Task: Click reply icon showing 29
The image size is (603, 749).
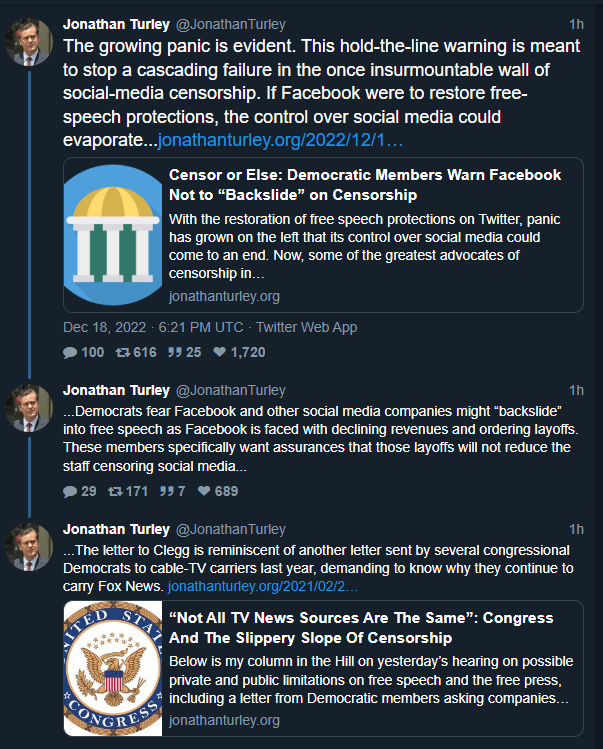Action: pos(70,491)
